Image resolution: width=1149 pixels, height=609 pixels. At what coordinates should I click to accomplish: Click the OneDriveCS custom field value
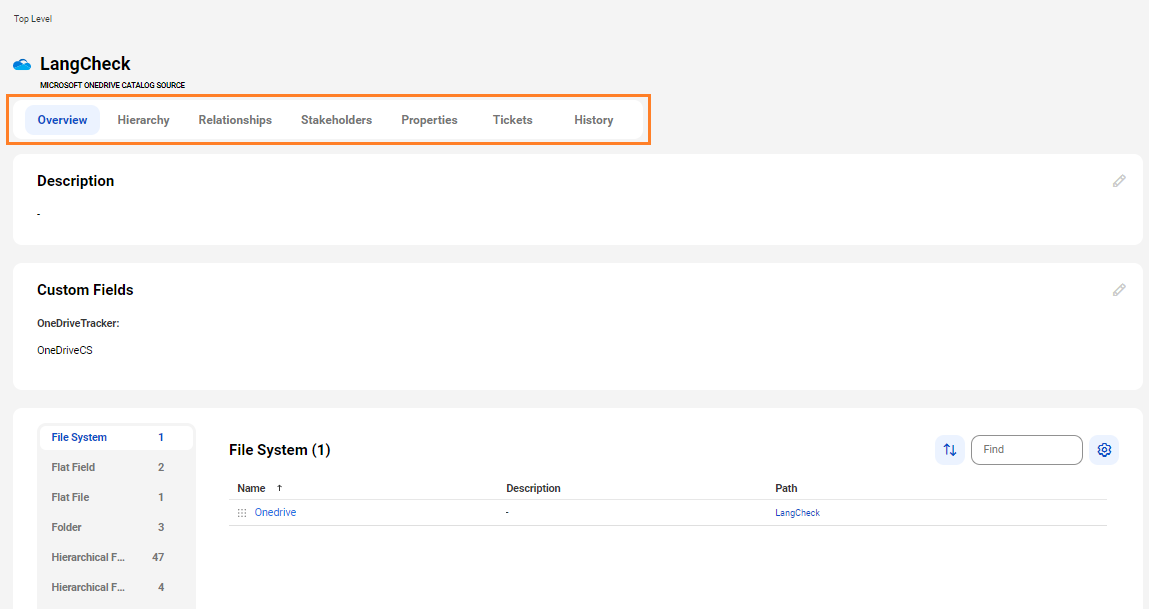(x=65, y=350)
